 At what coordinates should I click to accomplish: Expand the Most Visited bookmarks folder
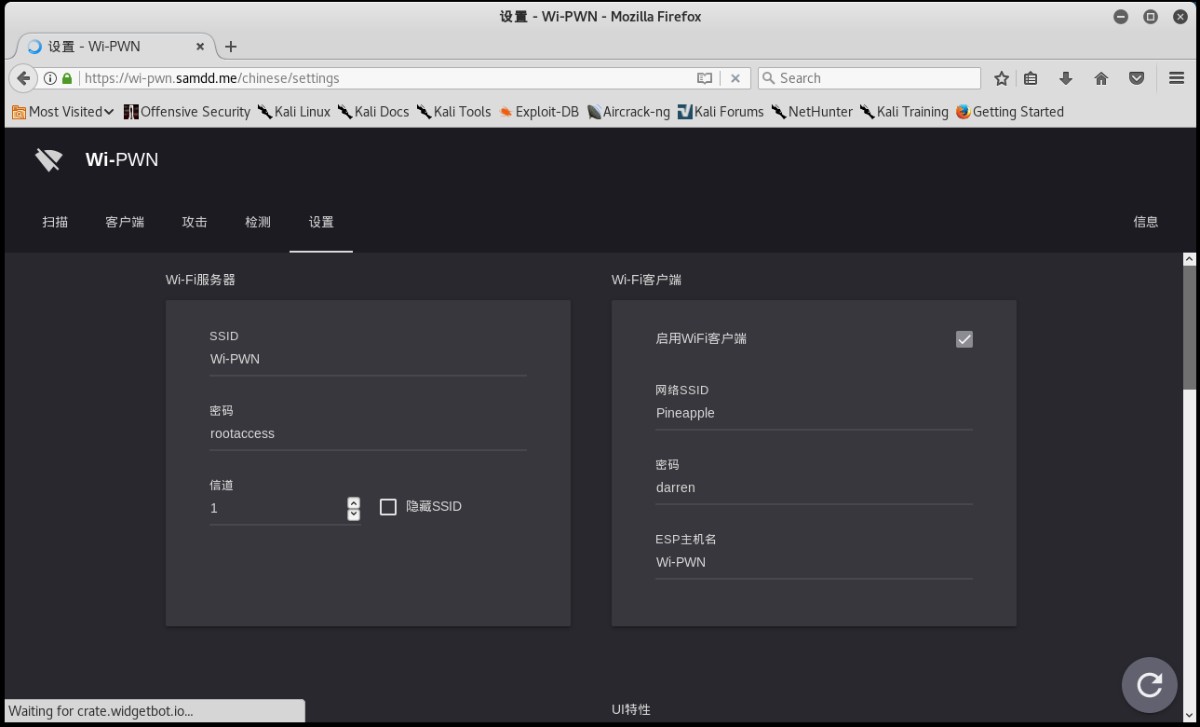tap(63, 112)
